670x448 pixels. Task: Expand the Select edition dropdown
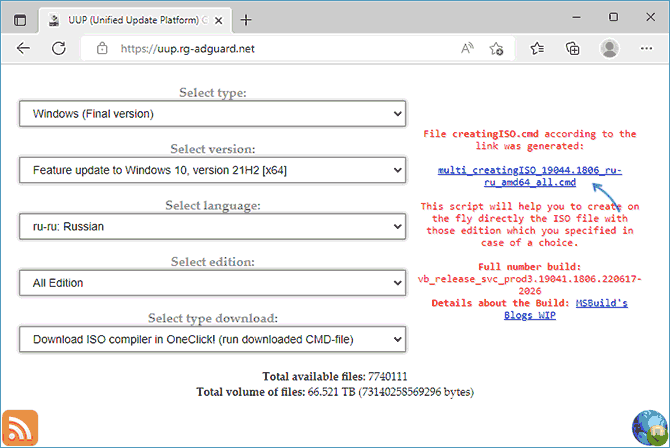coord(212,283)
